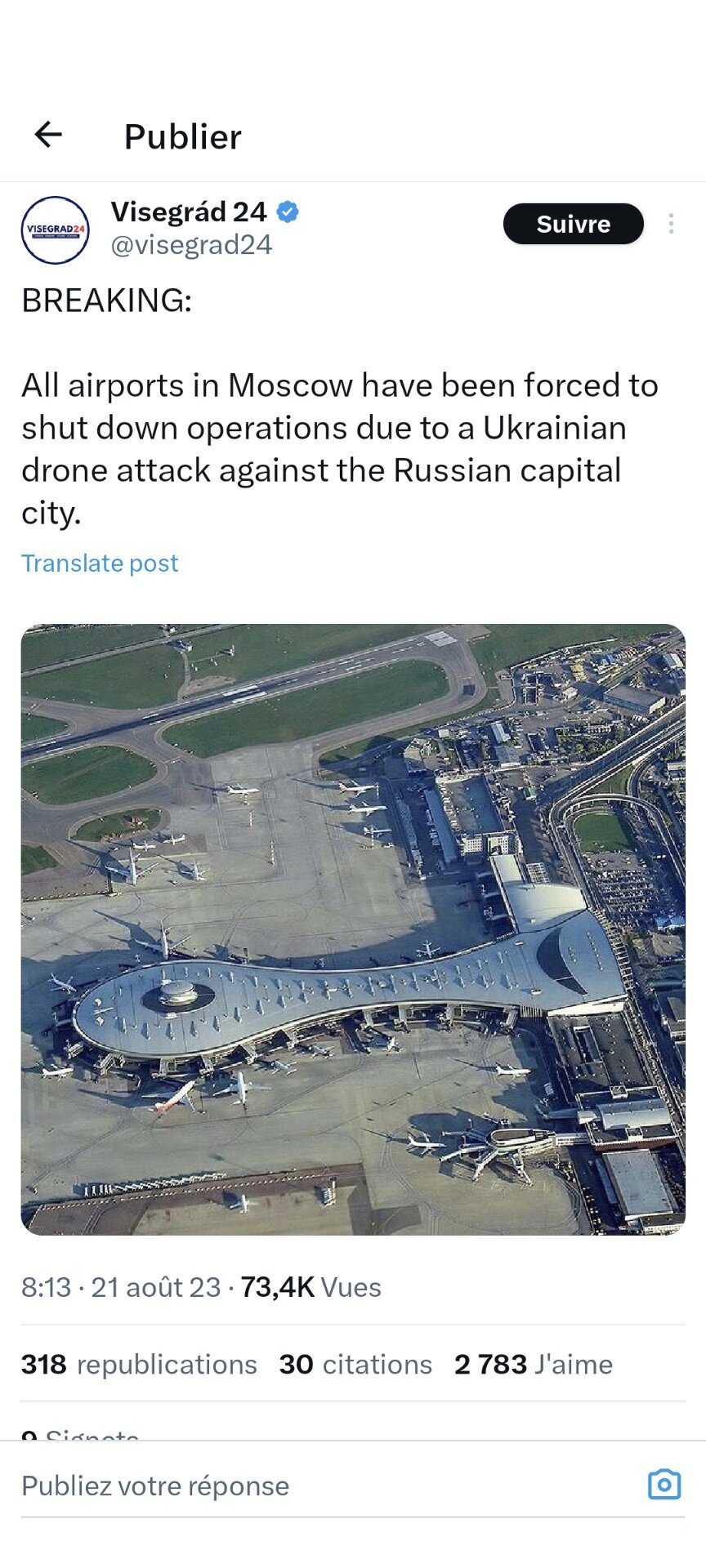Viewport: 706px width, 1568px height.
Task: Tap the back arrow
Action: [x=48, y=135]
